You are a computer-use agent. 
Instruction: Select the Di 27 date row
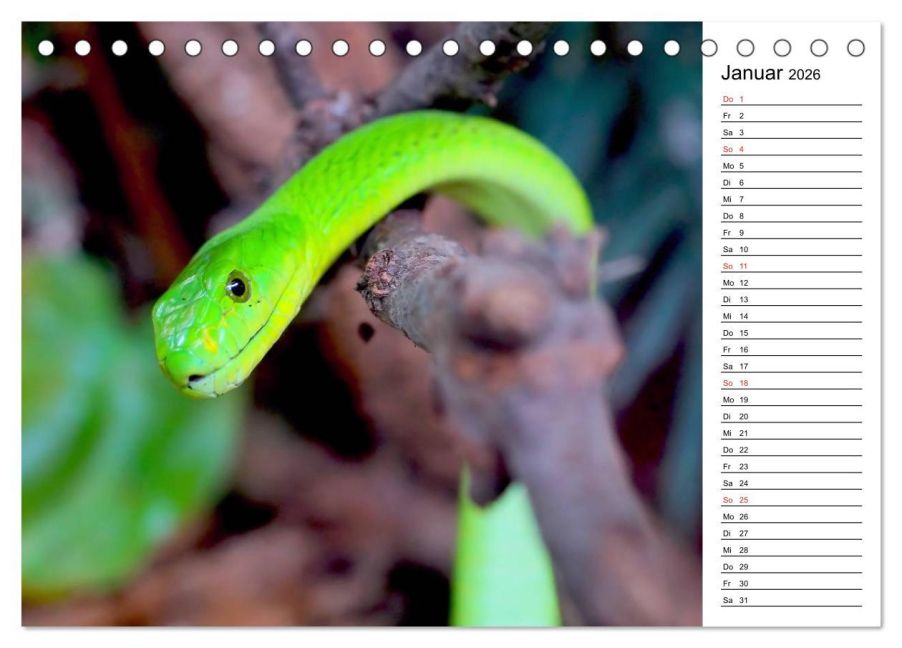(x=790, y=533)
